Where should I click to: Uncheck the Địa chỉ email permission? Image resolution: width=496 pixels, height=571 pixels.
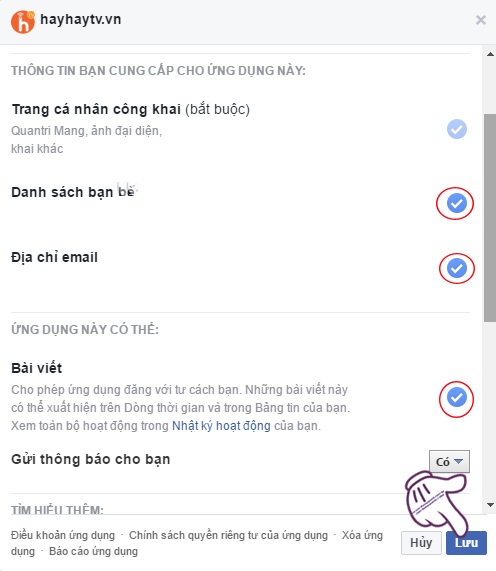(x=457, y=268)
